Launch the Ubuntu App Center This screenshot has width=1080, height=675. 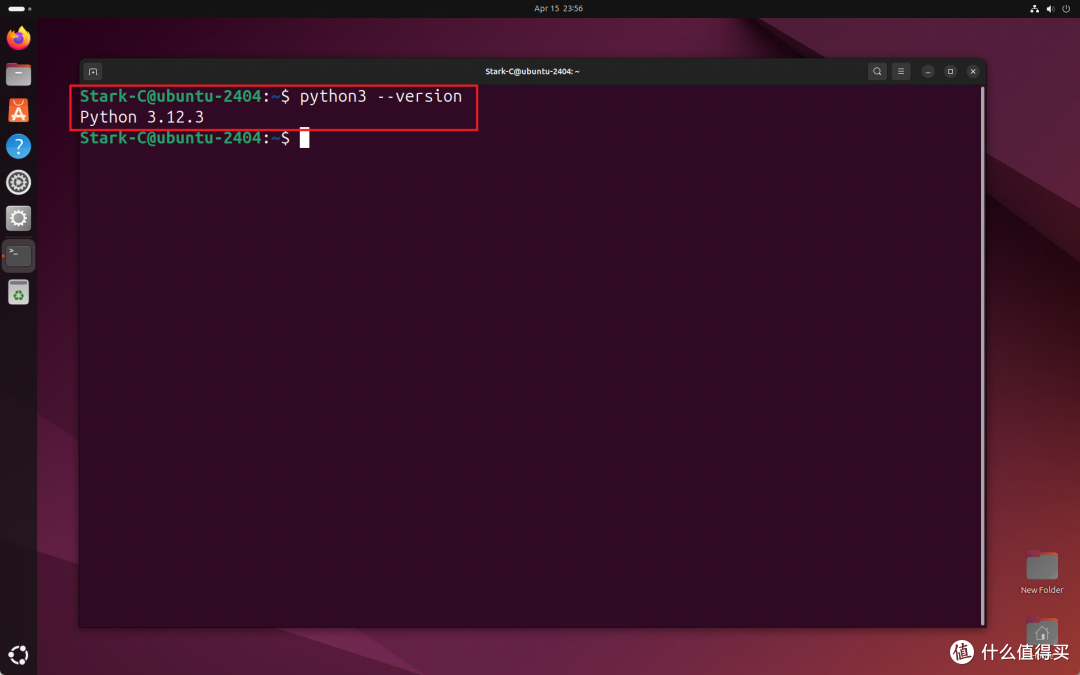[x=19, y=110]
